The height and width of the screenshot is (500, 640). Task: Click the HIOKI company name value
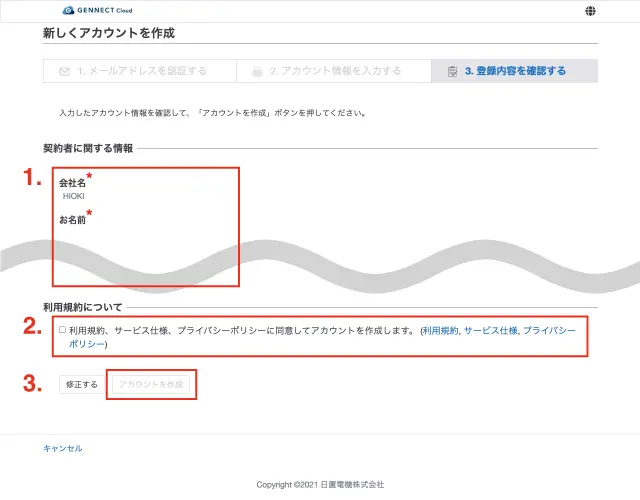coord(73,196)
